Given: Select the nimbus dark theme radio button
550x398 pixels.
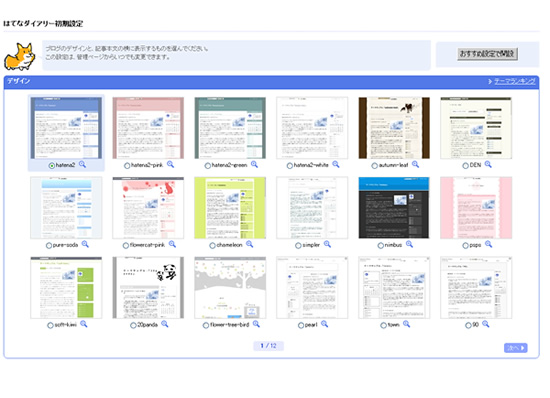Looking at the screenshot, I should (x=381, y=245).
